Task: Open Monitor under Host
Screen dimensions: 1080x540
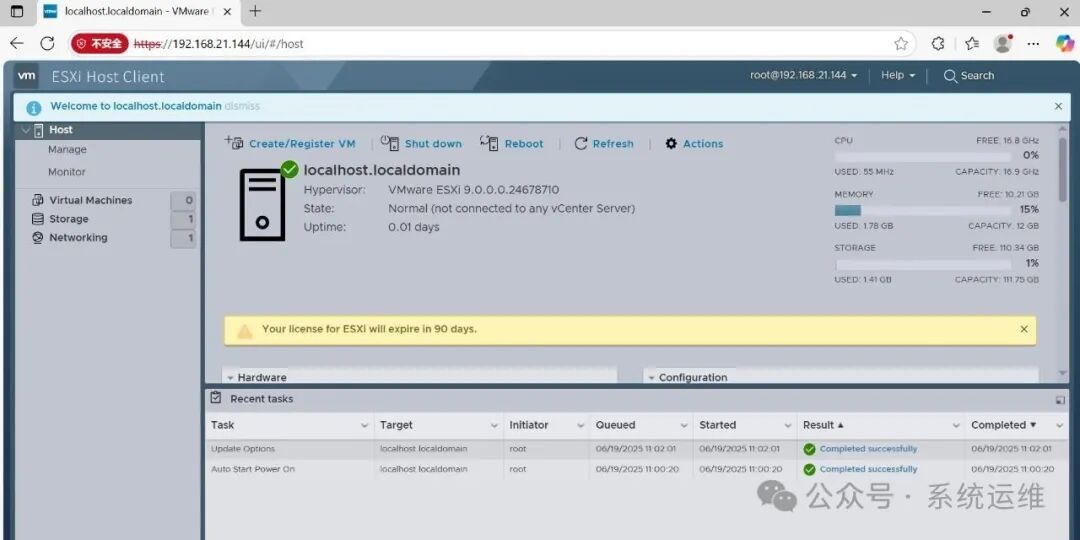Action: [67, 172]
